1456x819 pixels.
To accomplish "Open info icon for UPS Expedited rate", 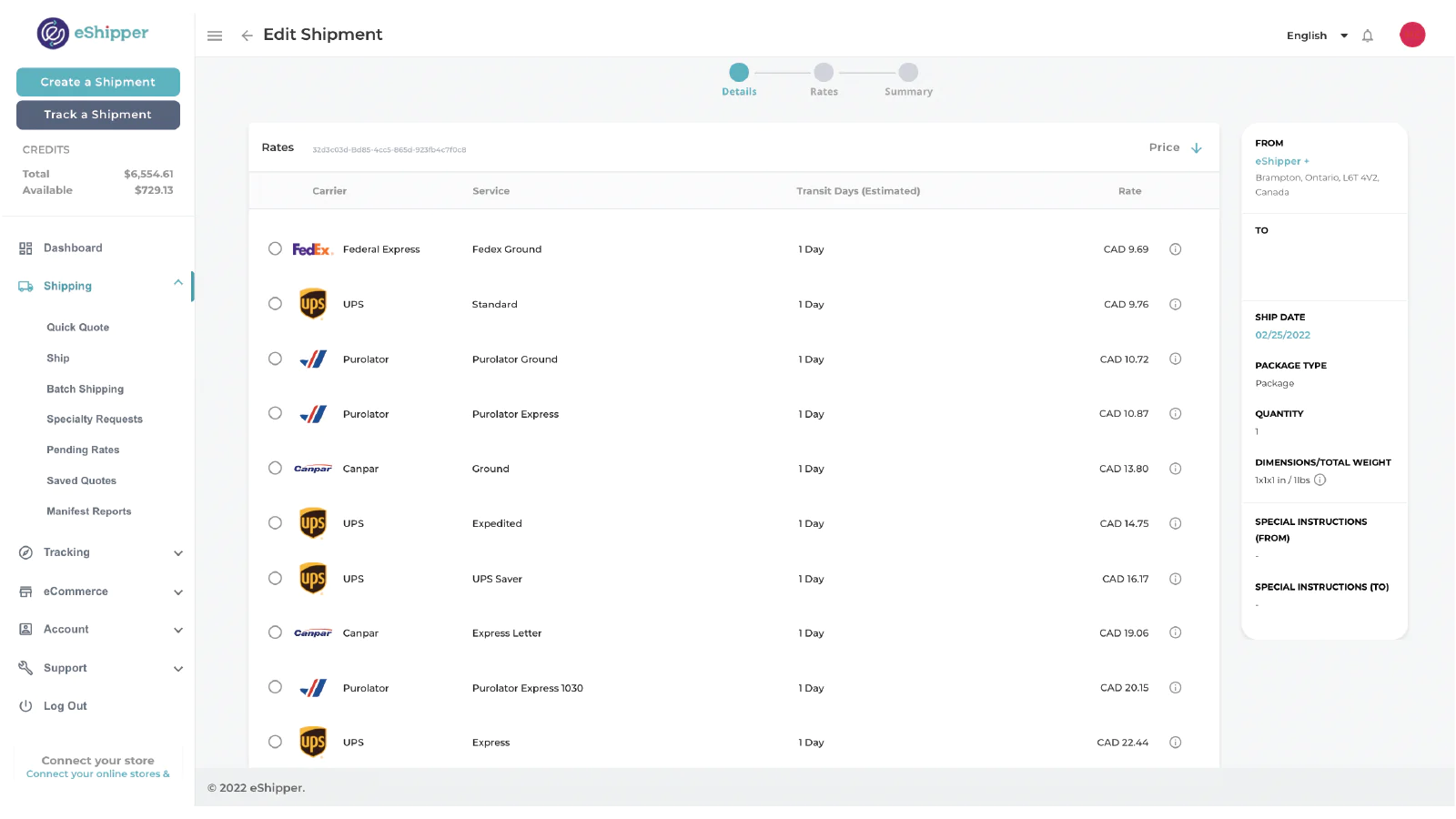I will (1175, 523).
